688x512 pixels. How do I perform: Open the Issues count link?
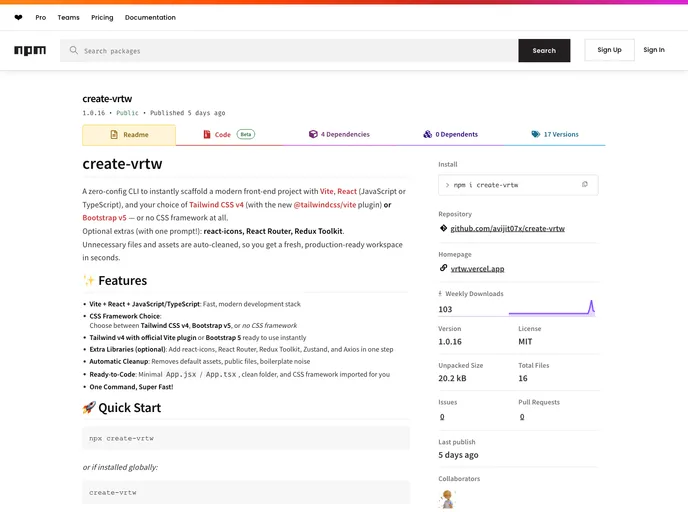[442, 417]
